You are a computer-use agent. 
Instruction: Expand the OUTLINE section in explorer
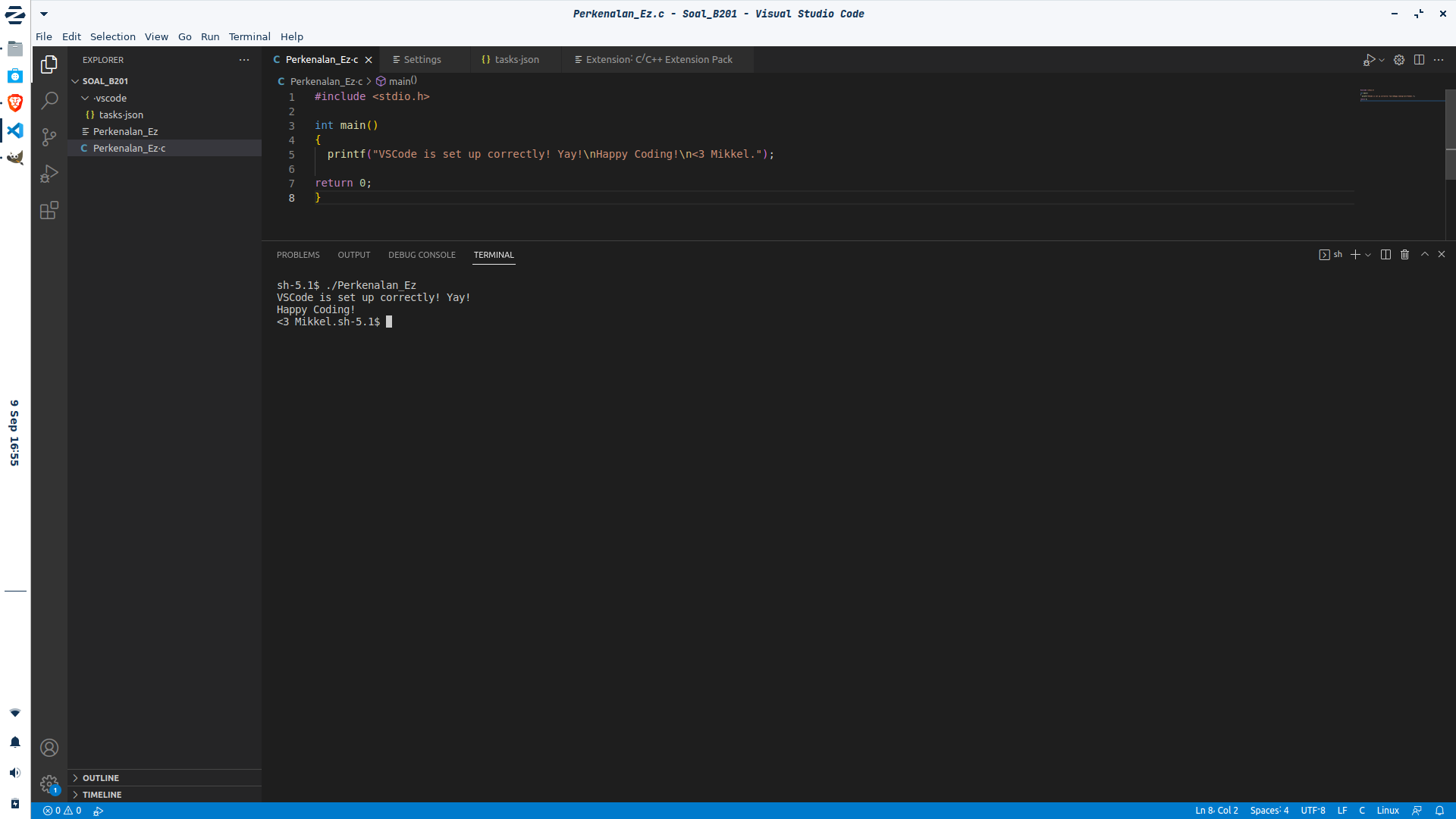pos(76,777)
